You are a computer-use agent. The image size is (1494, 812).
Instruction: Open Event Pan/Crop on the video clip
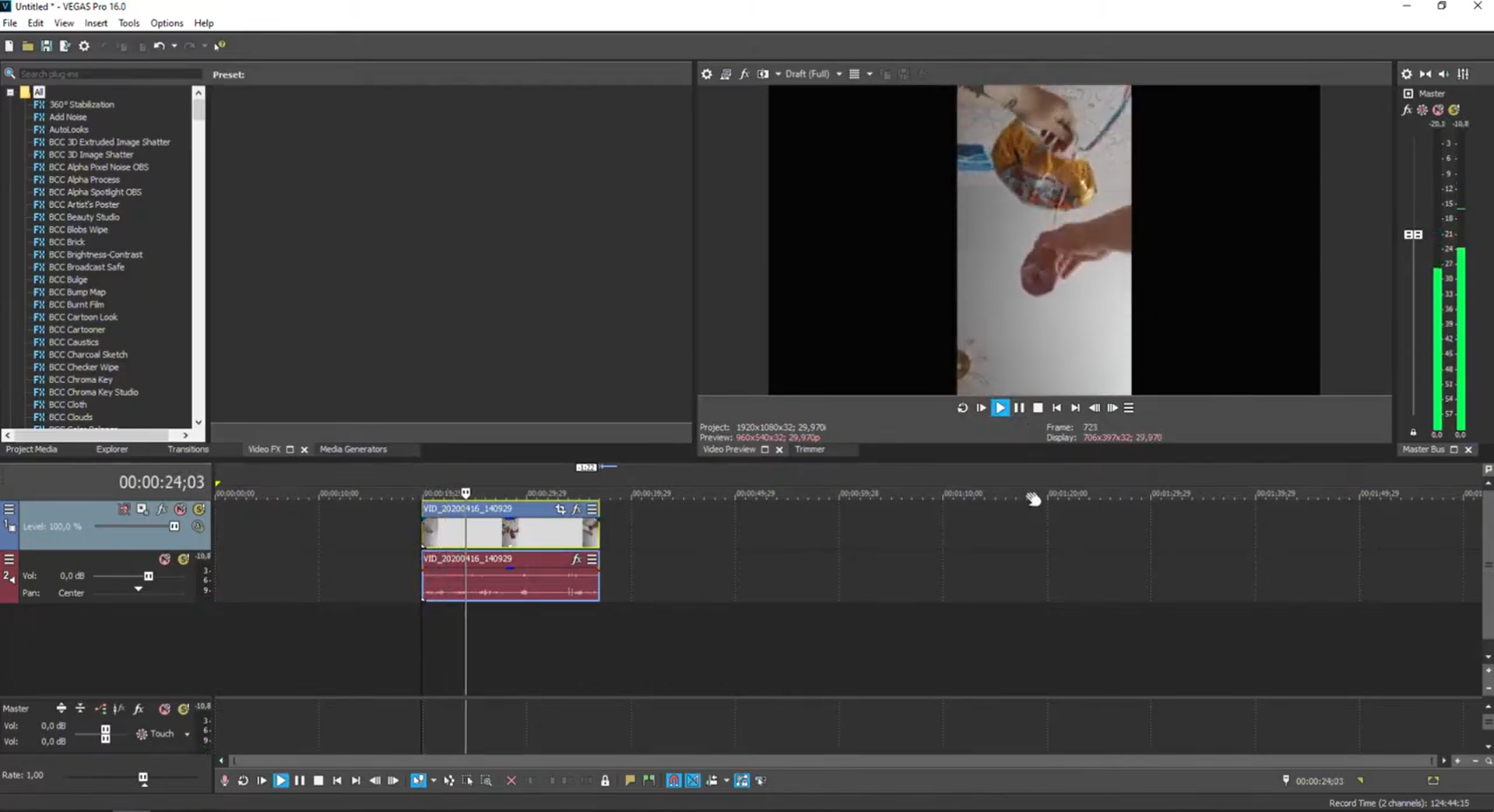(x=560, y=509)
